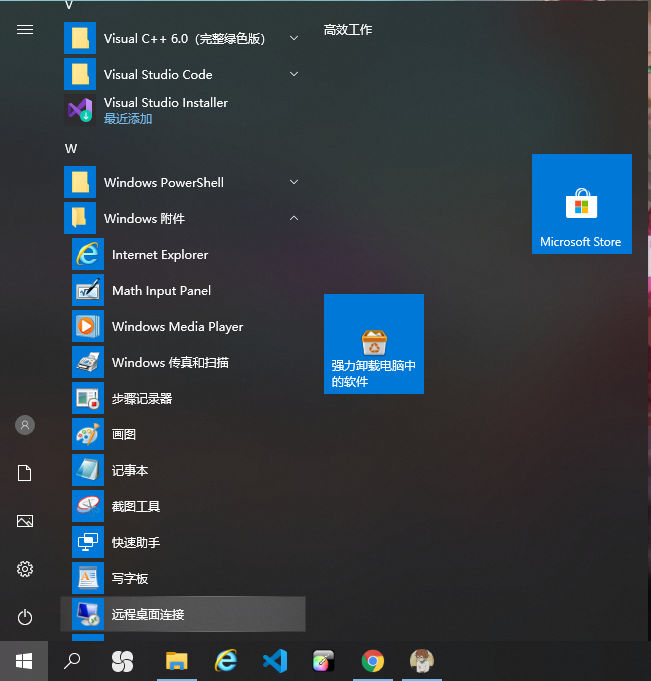Open the Microsoft Store tile

[x=582, y=204]
